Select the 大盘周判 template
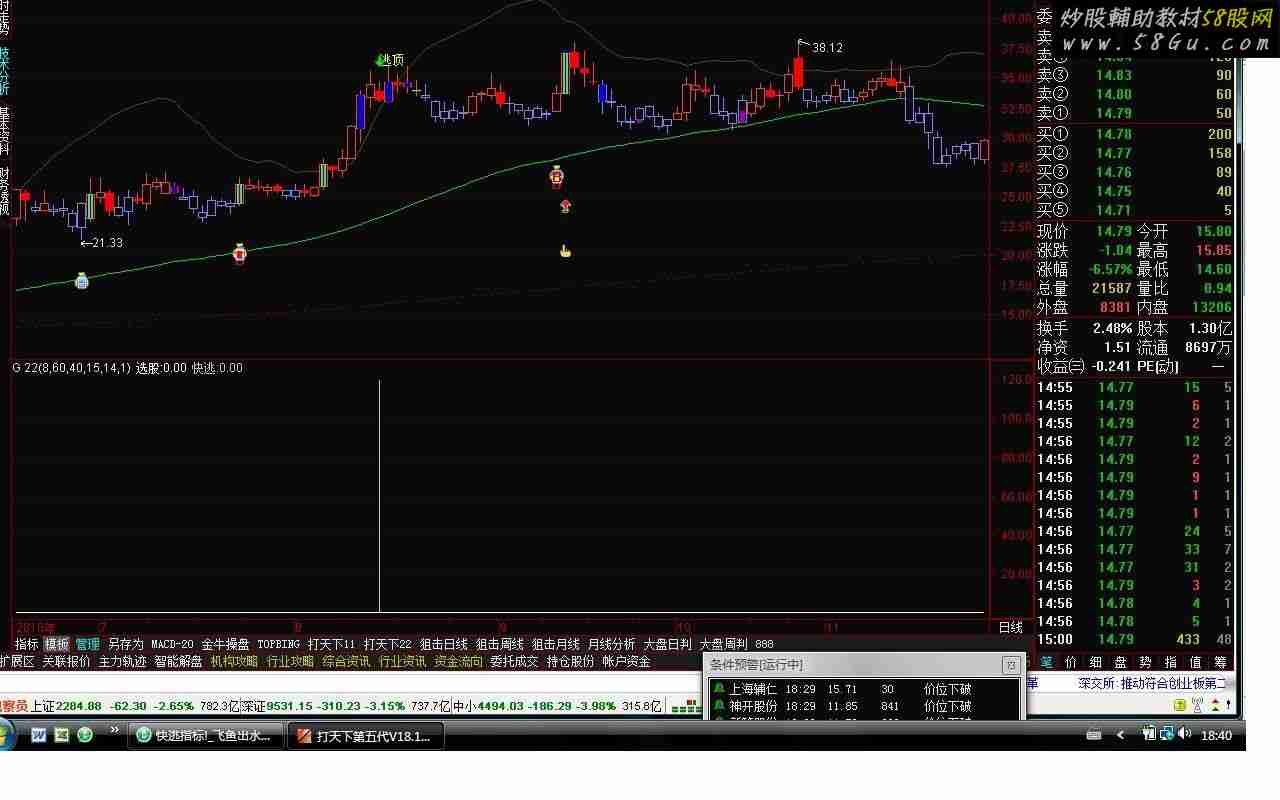1280x800 pixels. 723,644
